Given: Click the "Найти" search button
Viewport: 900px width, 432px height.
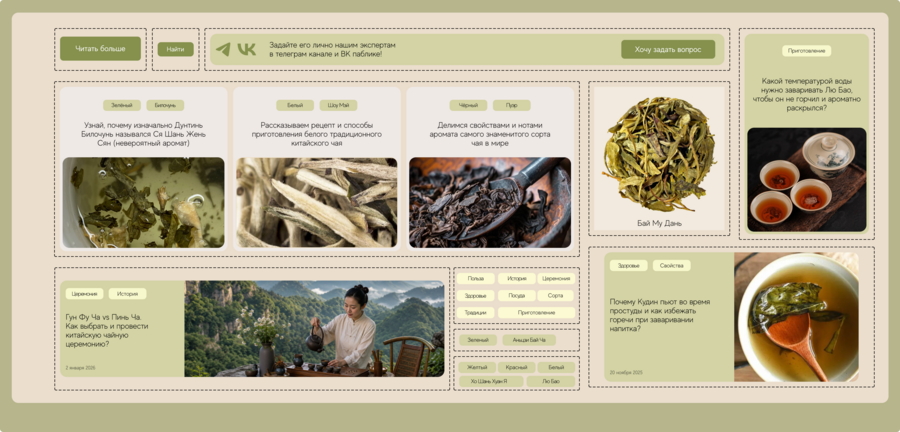Looking at the screenshot, I should (176, 49).
